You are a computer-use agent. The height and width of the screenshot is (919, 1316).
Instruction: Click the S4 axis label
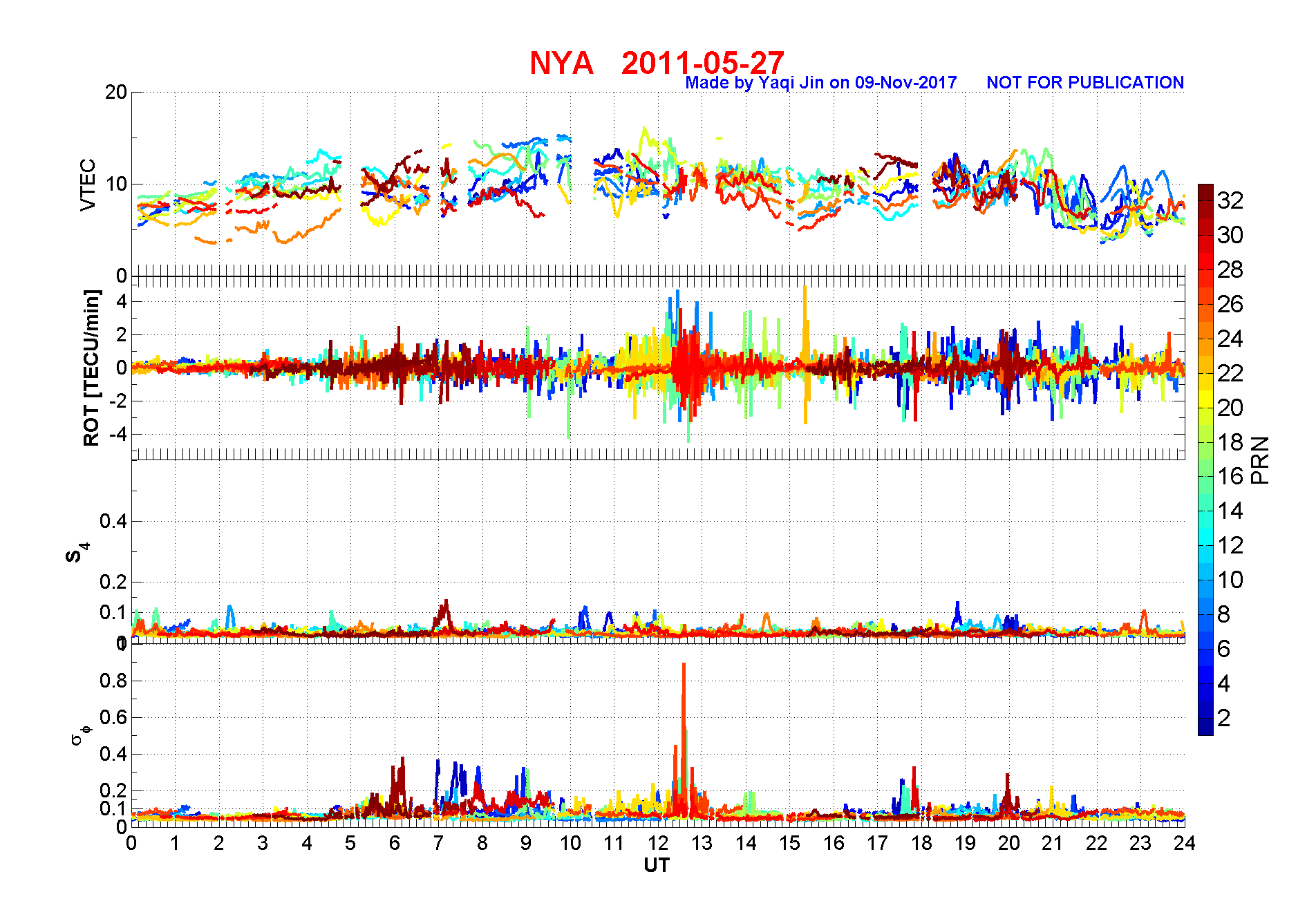tap(77, 552)
